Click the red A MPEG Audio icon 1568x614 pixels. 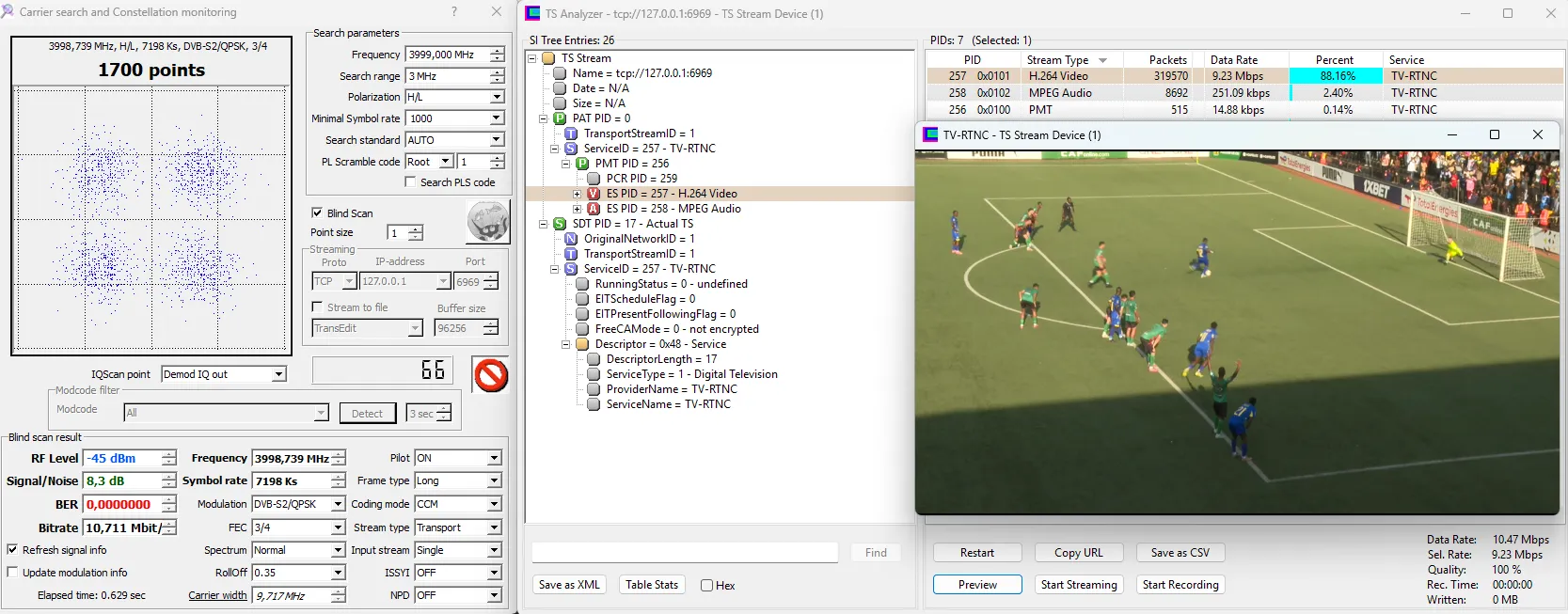coord(594,209)
